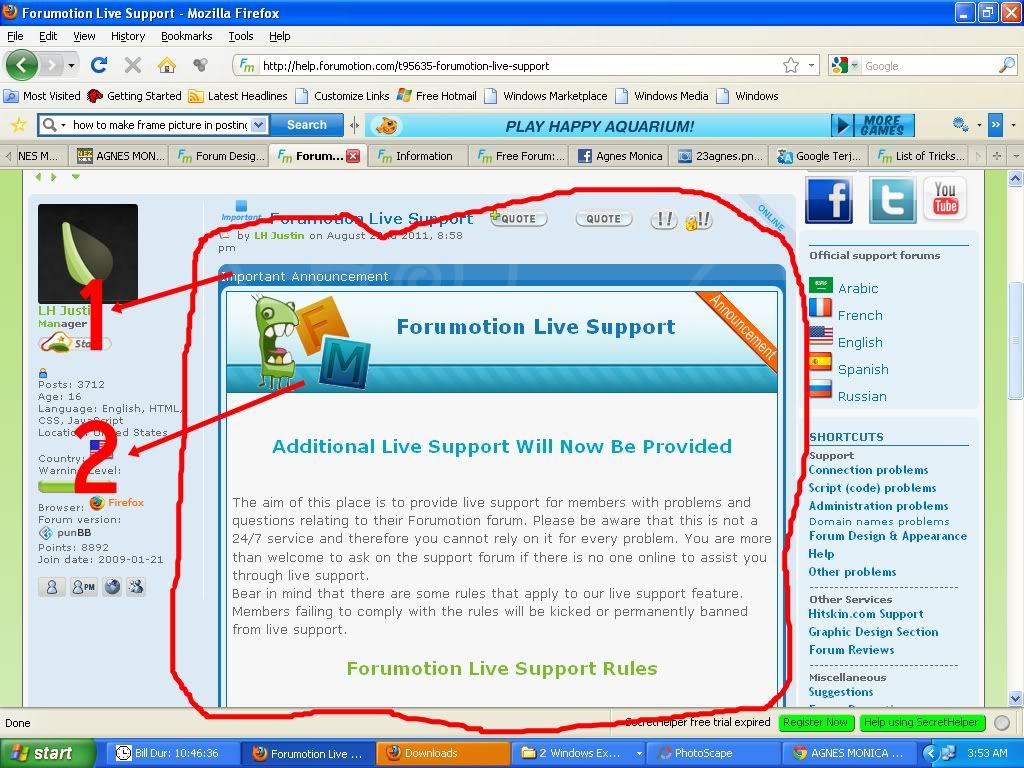View LH Justin's profile icon button

tap(52, 587)
